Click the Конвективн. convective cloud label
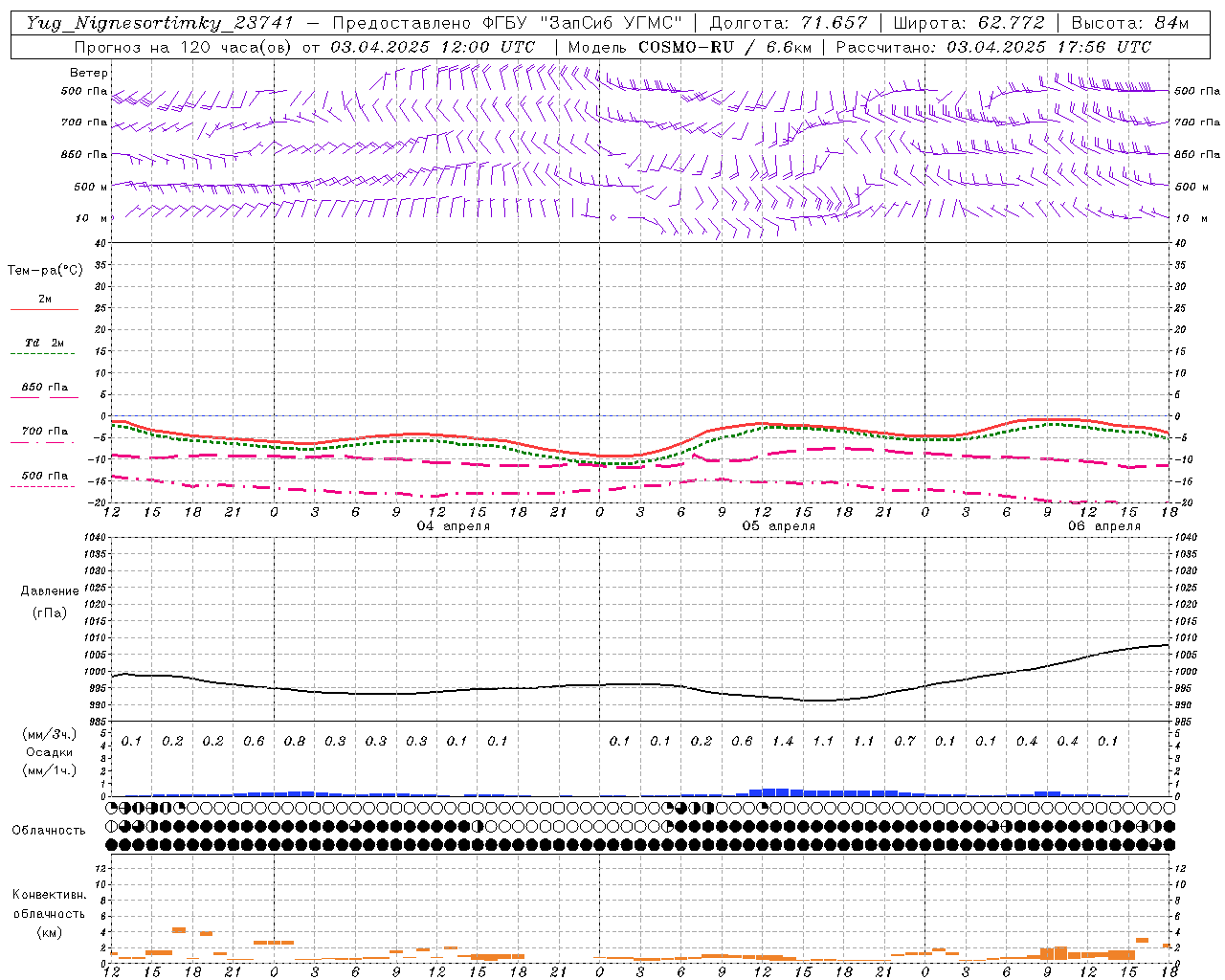1225x980 pixels. [50, 895]
